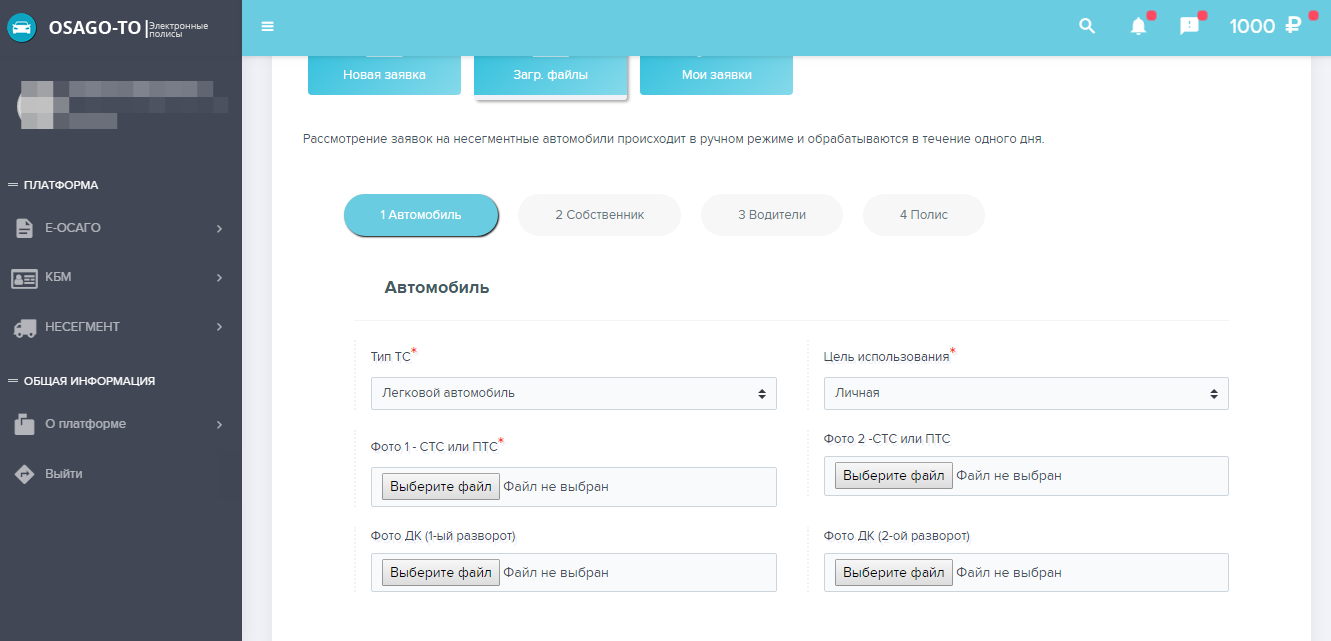Select the 4 Полис step
1331x641 pixels.
923,215
